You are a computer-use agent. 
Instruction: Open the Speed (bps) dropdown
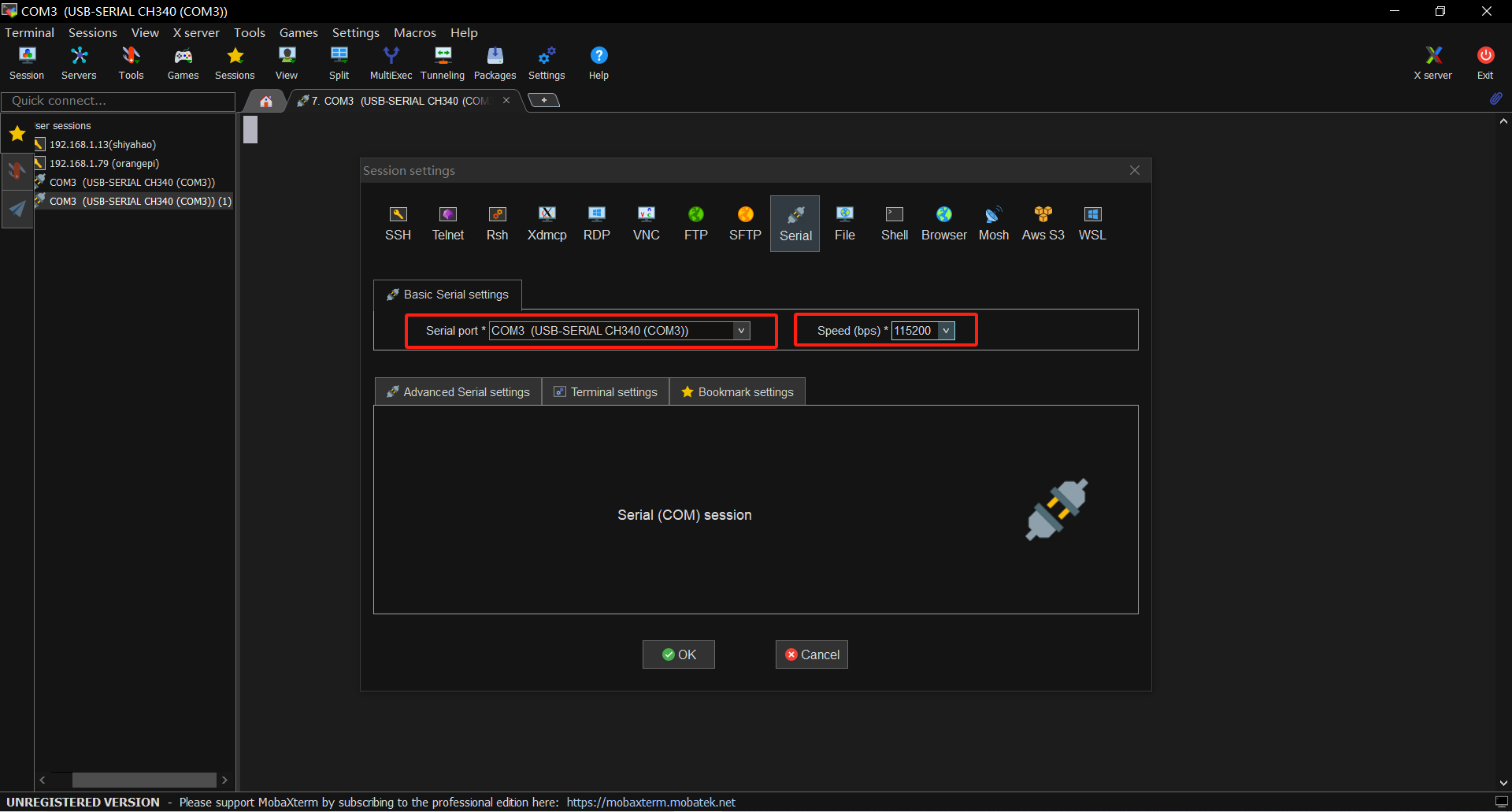[x=946, y=331]
